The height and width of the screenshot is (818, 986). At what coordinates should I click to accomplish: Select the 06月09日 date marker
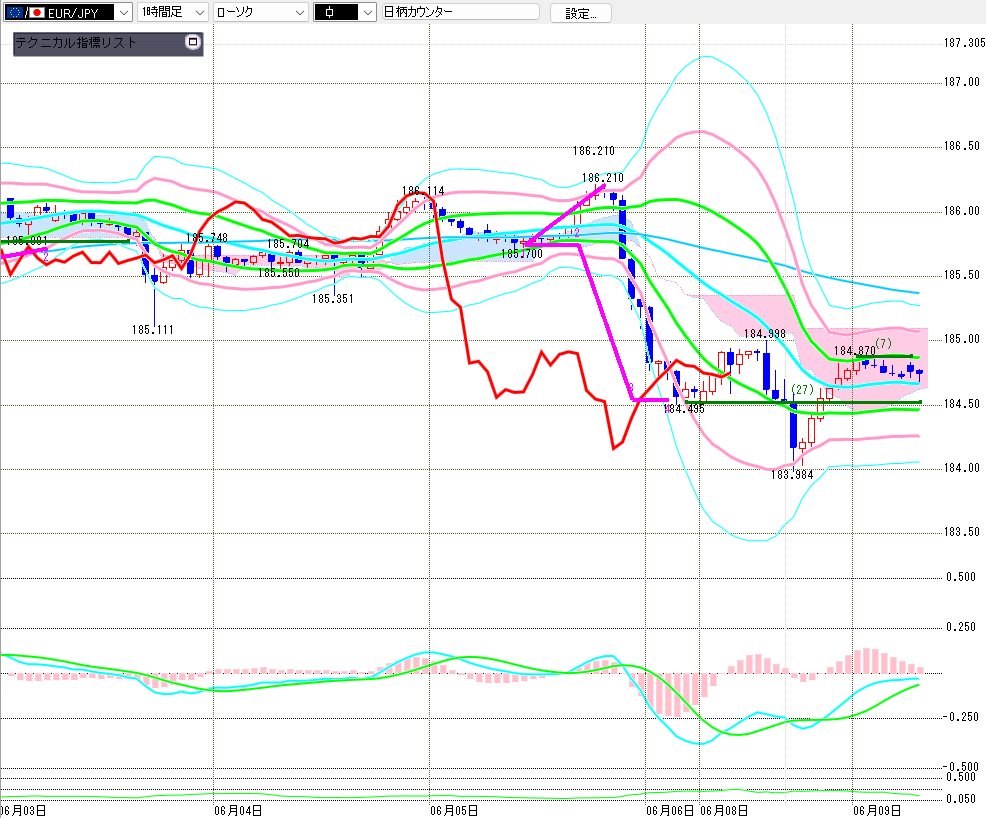[877, 810]
